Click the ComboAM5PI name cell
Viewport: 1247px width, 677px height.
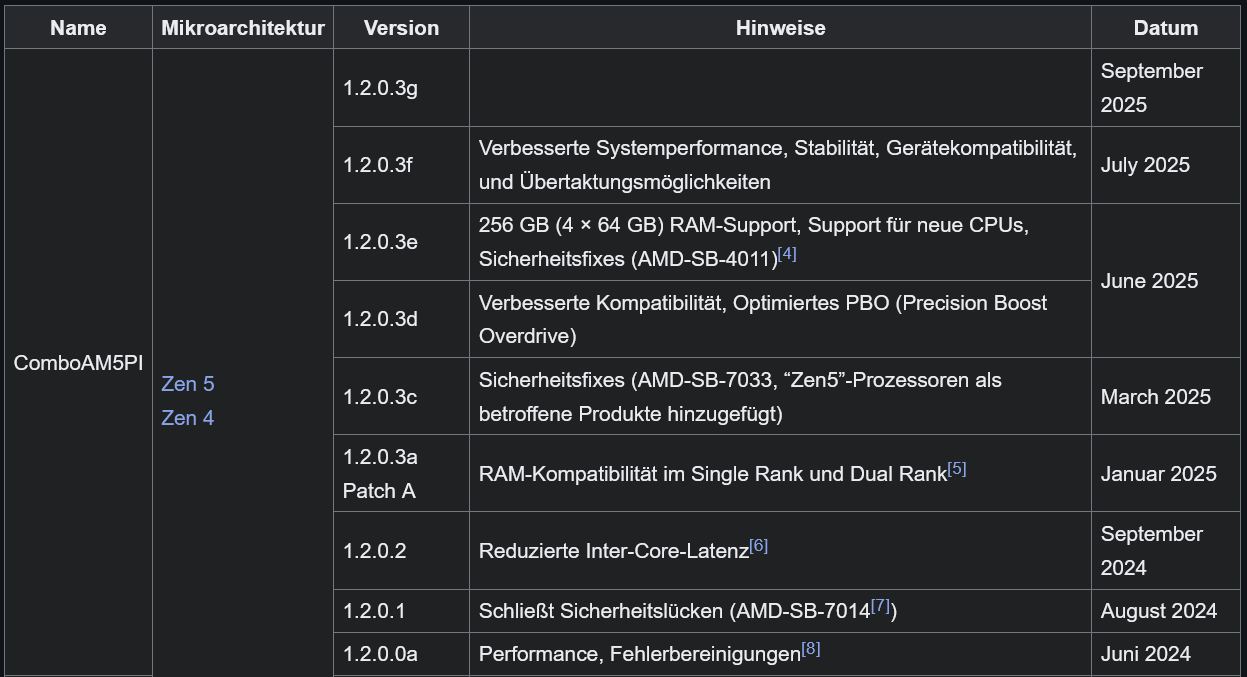78,363
